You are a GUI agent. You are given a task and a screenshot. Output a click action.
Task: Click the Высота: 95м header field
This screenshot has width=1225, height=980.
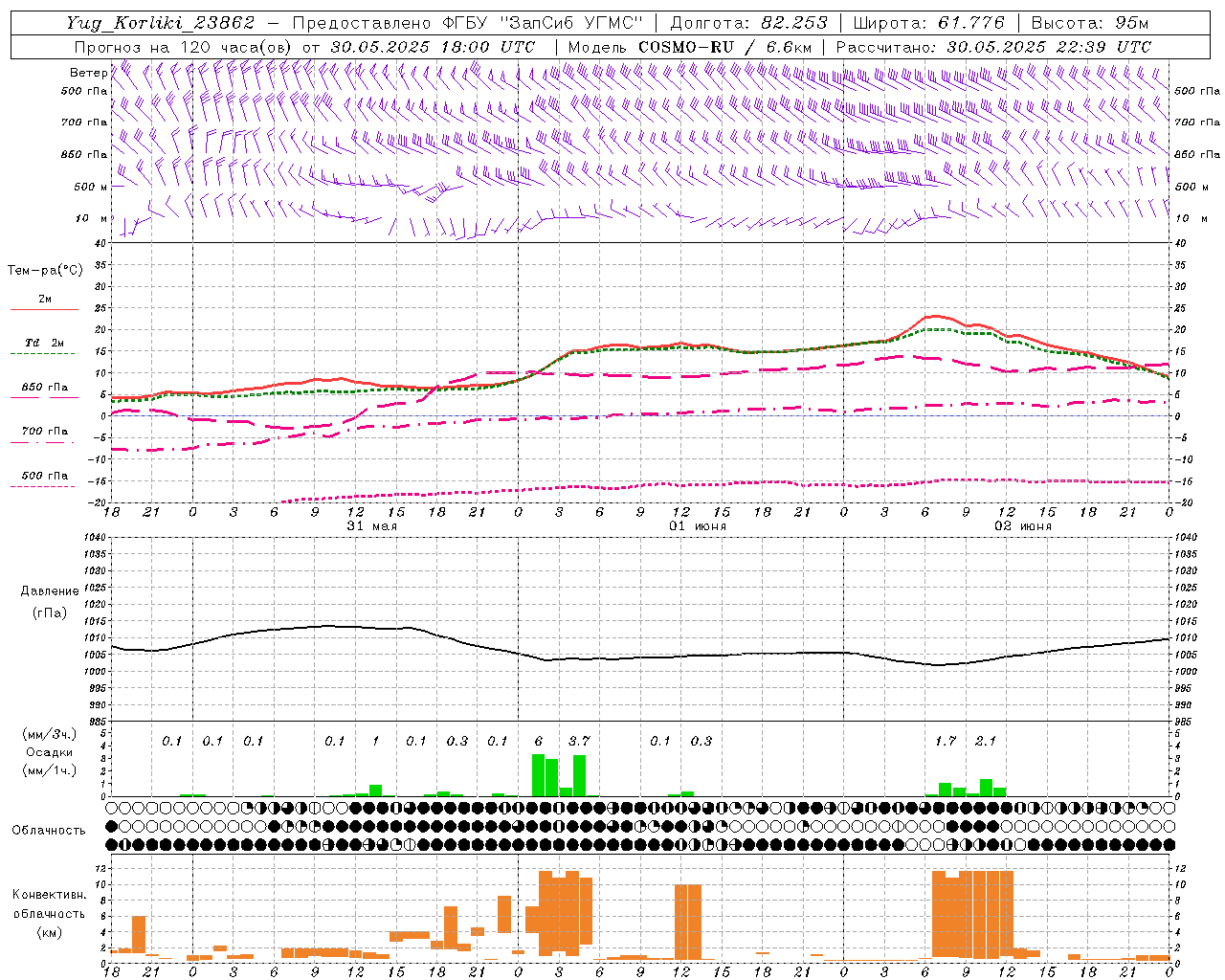(x=1089, y=23)
